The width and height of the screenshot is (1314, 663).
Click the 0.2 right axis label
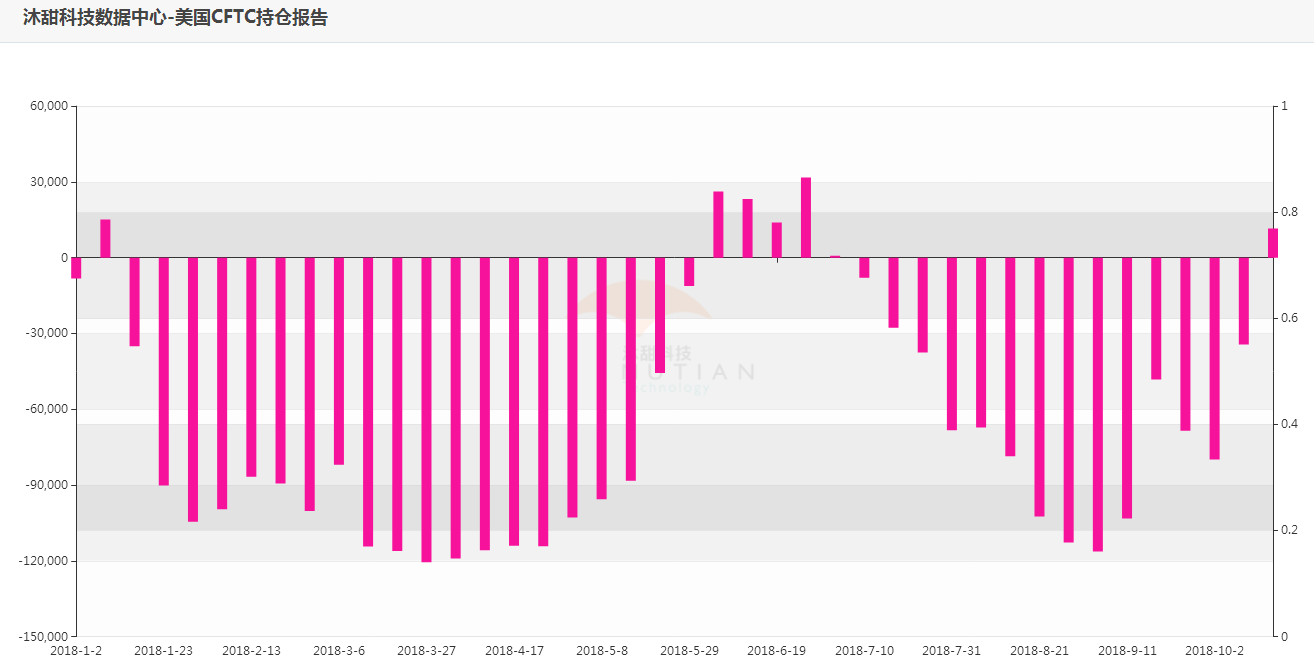pos(1287,530)
